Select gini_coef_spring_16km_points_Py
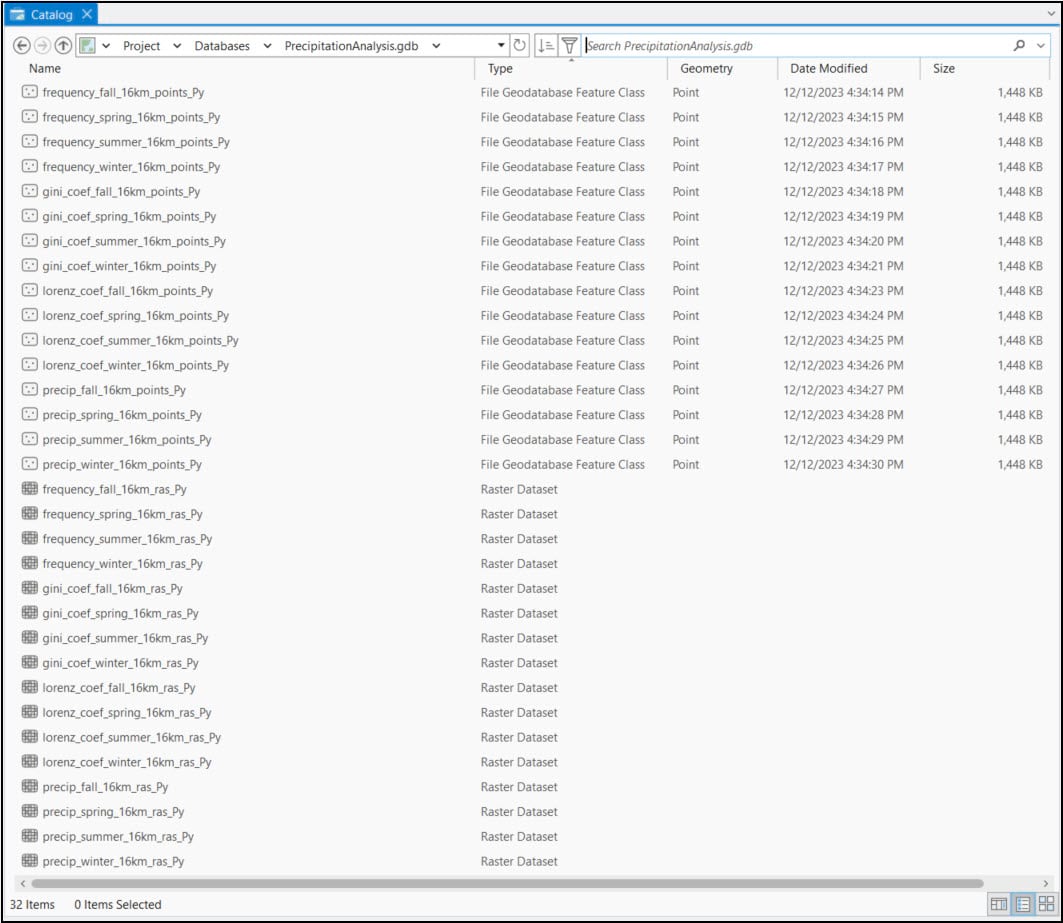1063x923 pixels. [x=129, y=216]
